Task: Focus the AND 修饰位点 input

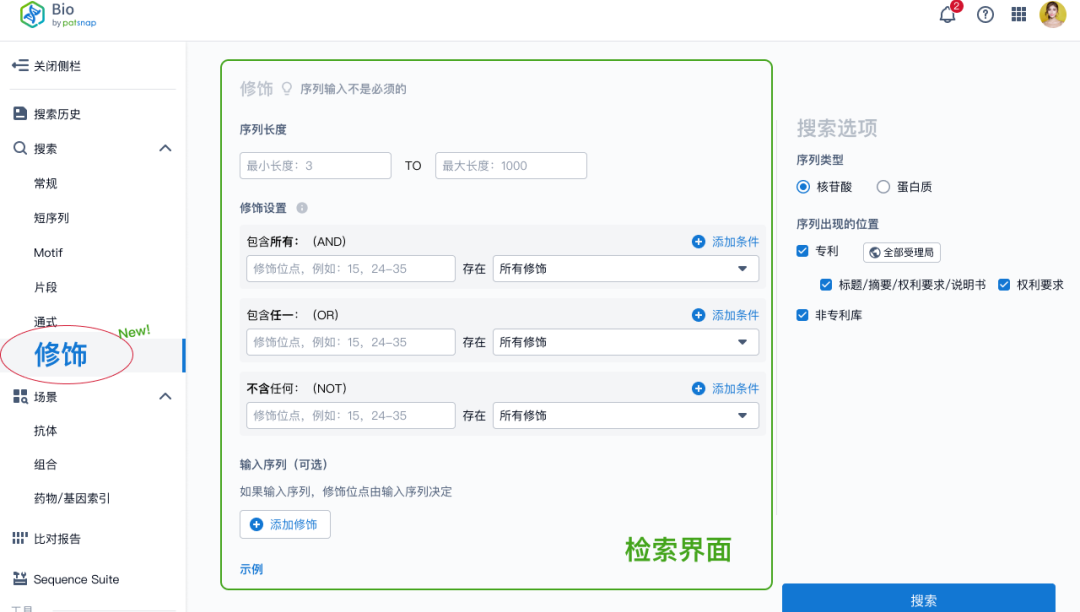Action: (x=351, y=268)
